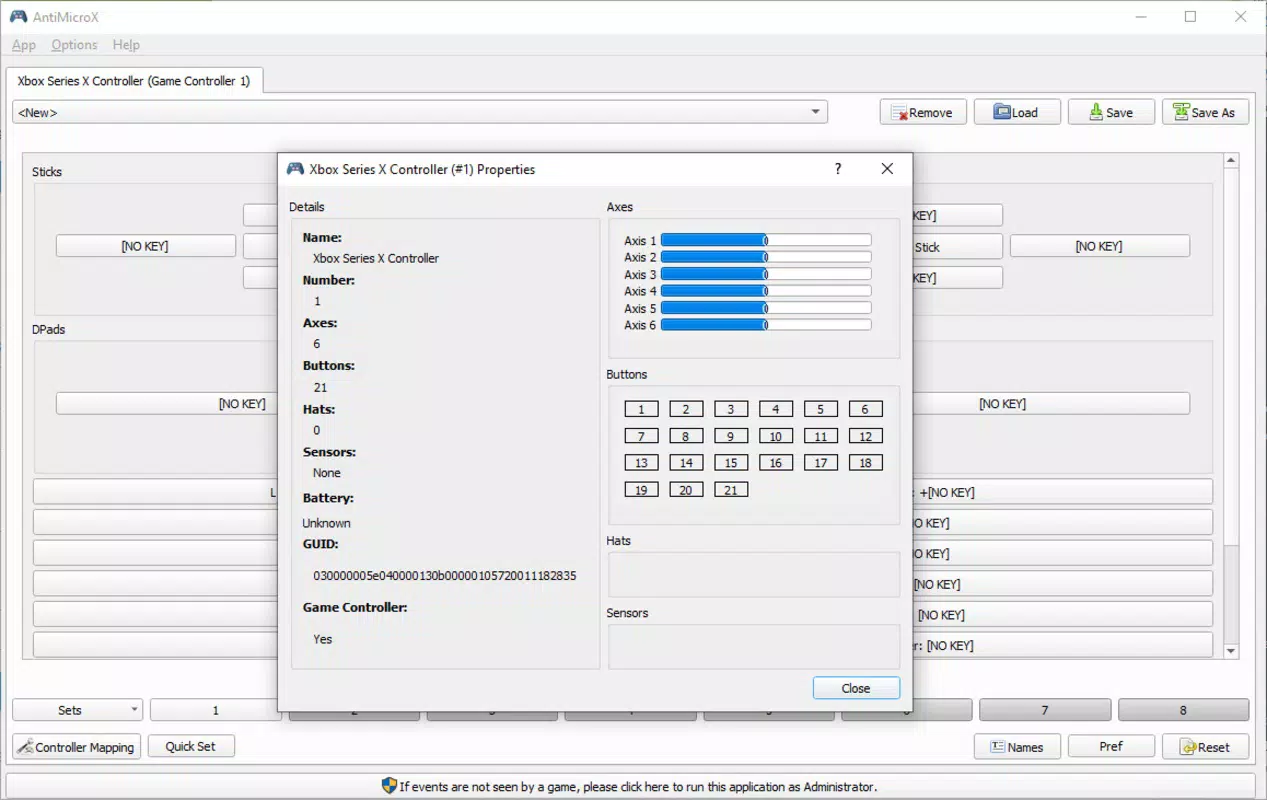
Task: Click button indicator 19 in Properties
Action: pos(641,490)
